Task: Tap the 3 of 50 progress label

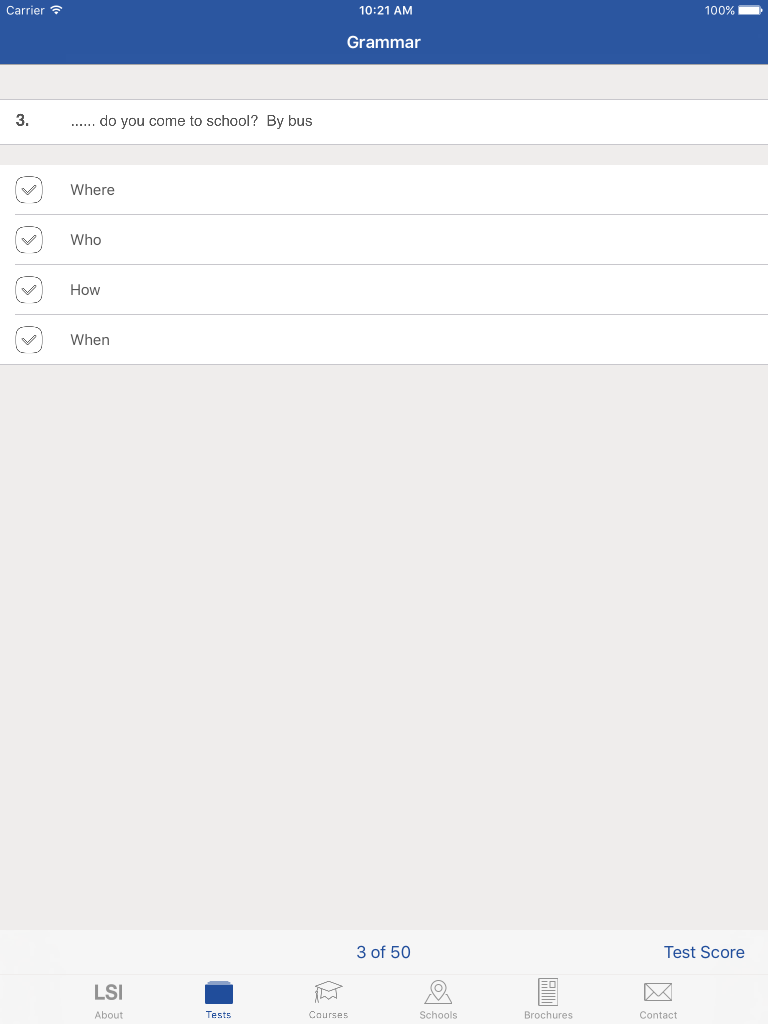Action: click(383, 952)
